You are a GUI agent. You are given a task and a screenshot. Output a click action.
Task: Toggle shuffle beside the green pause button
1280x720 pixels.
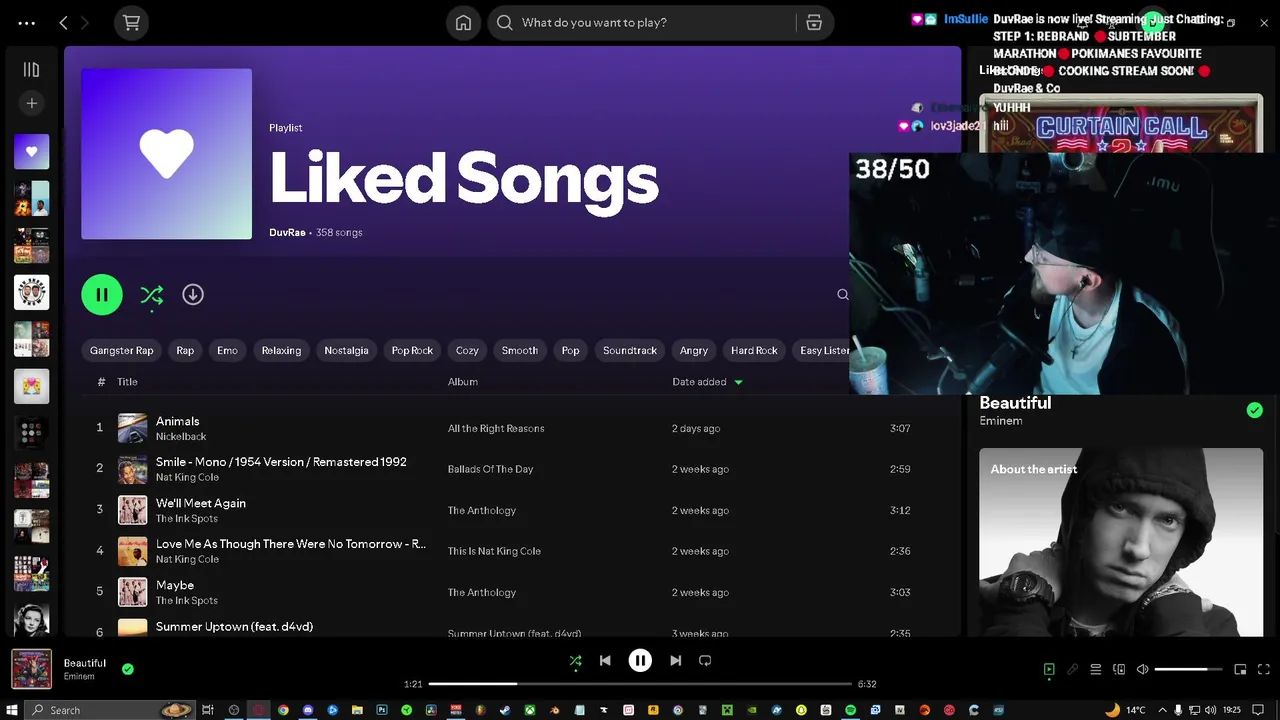[x=152, y=295]
